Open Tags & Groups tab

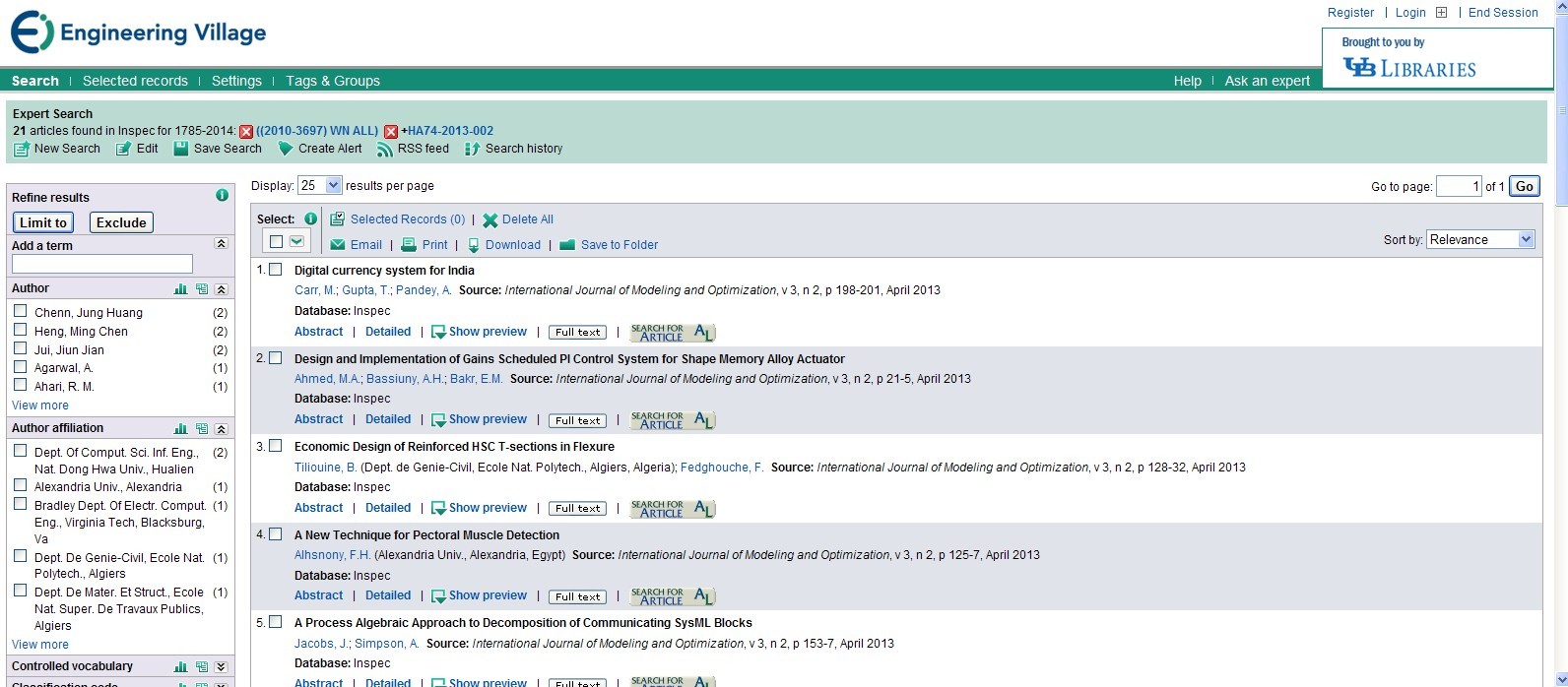point(333,81)
